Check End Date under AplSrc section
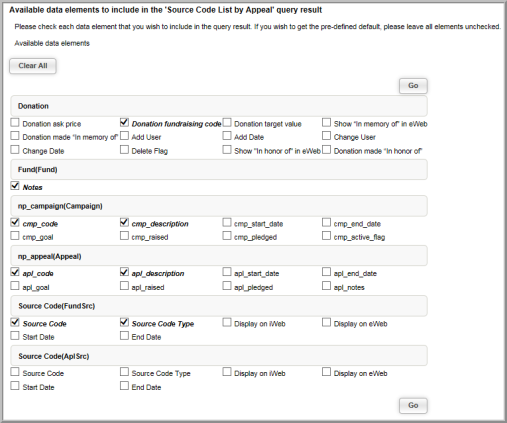 coord(124,386)
